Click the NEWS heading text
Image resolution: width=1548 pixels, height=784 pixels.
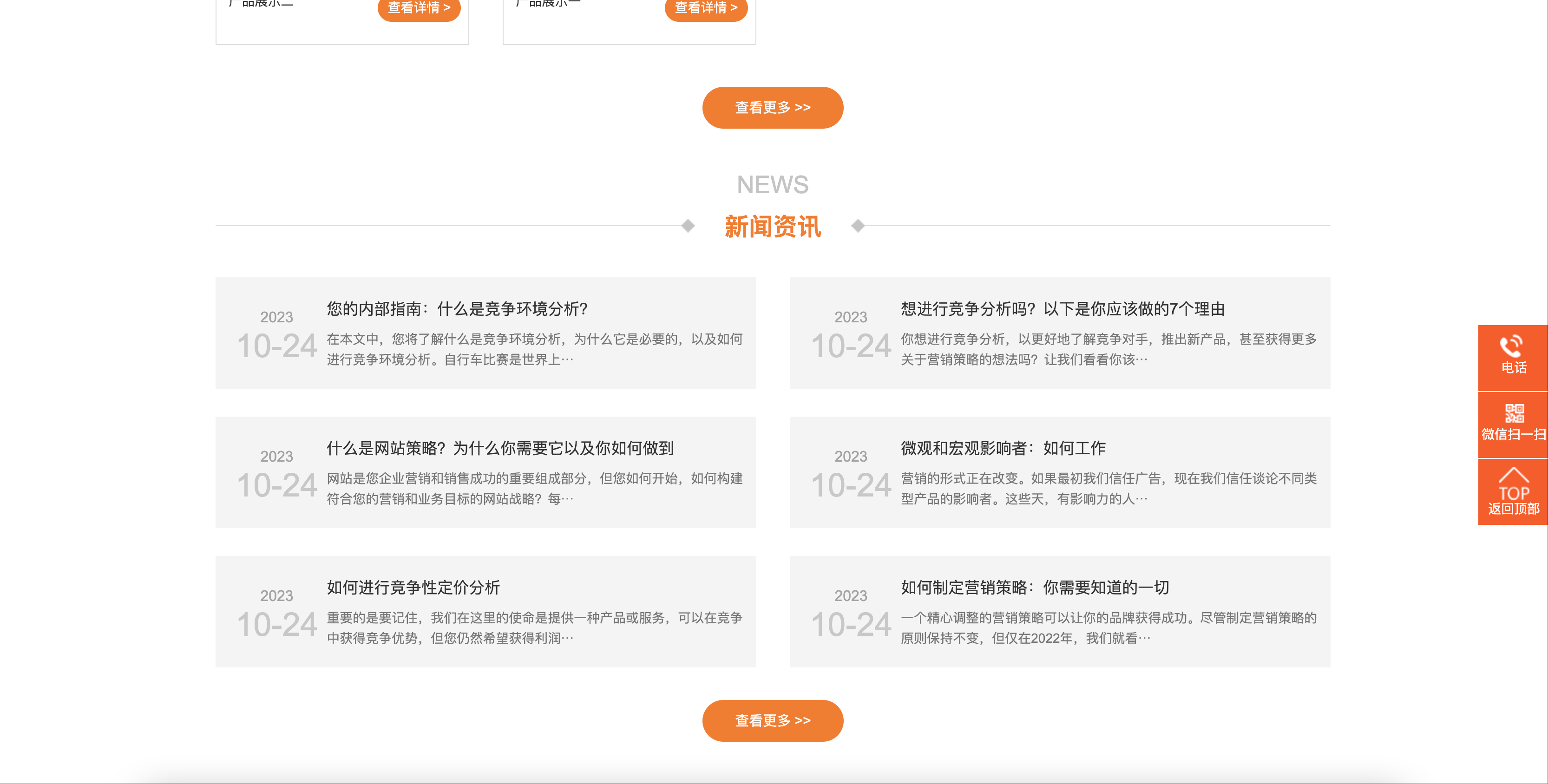click(x=773, y=184)
